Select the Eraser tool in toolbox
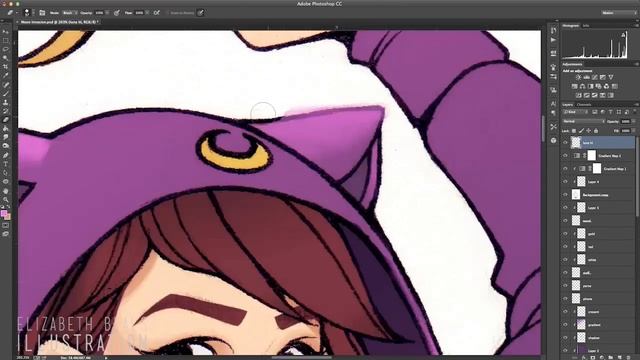 click(6, 120)
